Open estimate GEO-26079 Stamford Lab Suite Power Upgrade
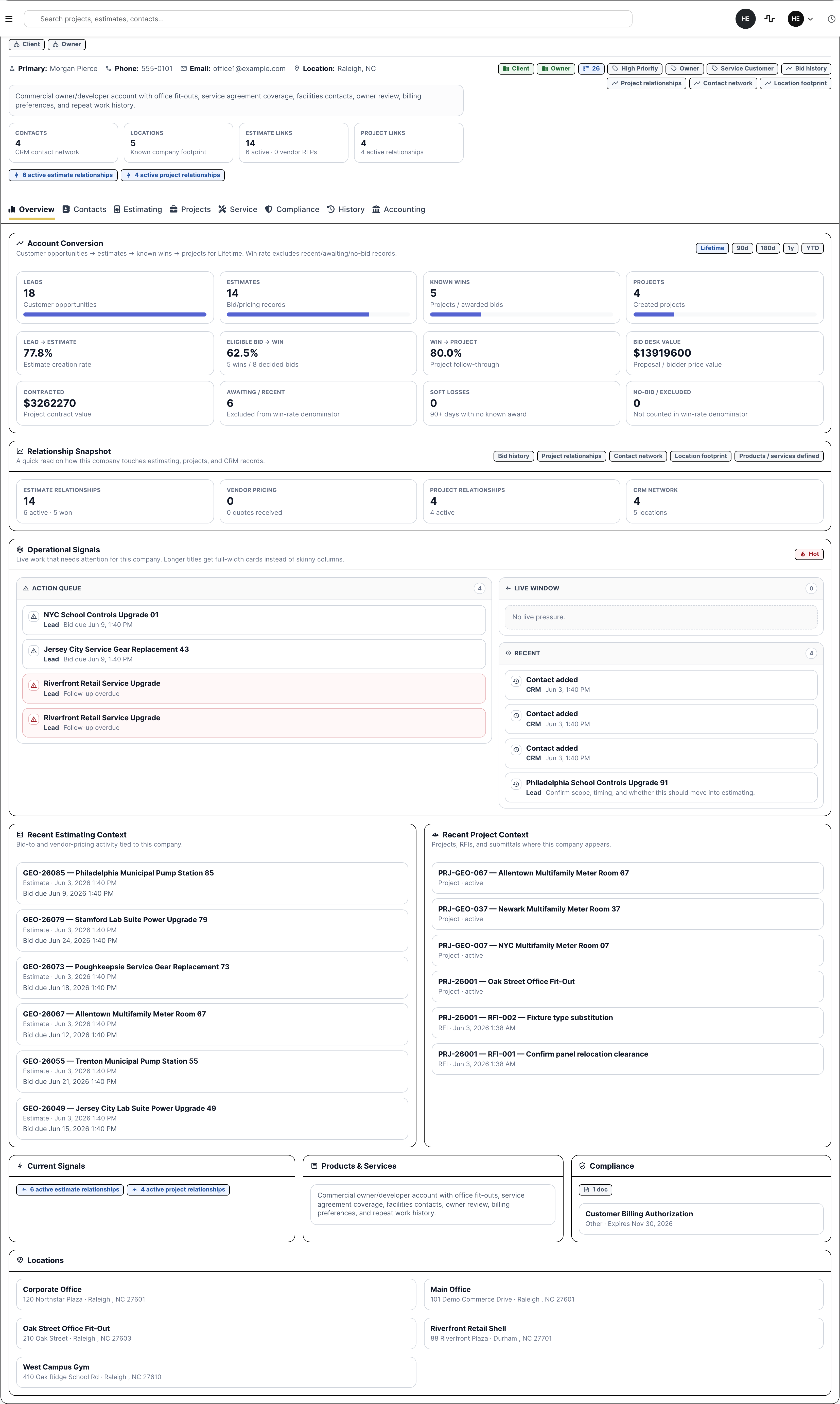Screen dimensions: 840x1404 212,930
